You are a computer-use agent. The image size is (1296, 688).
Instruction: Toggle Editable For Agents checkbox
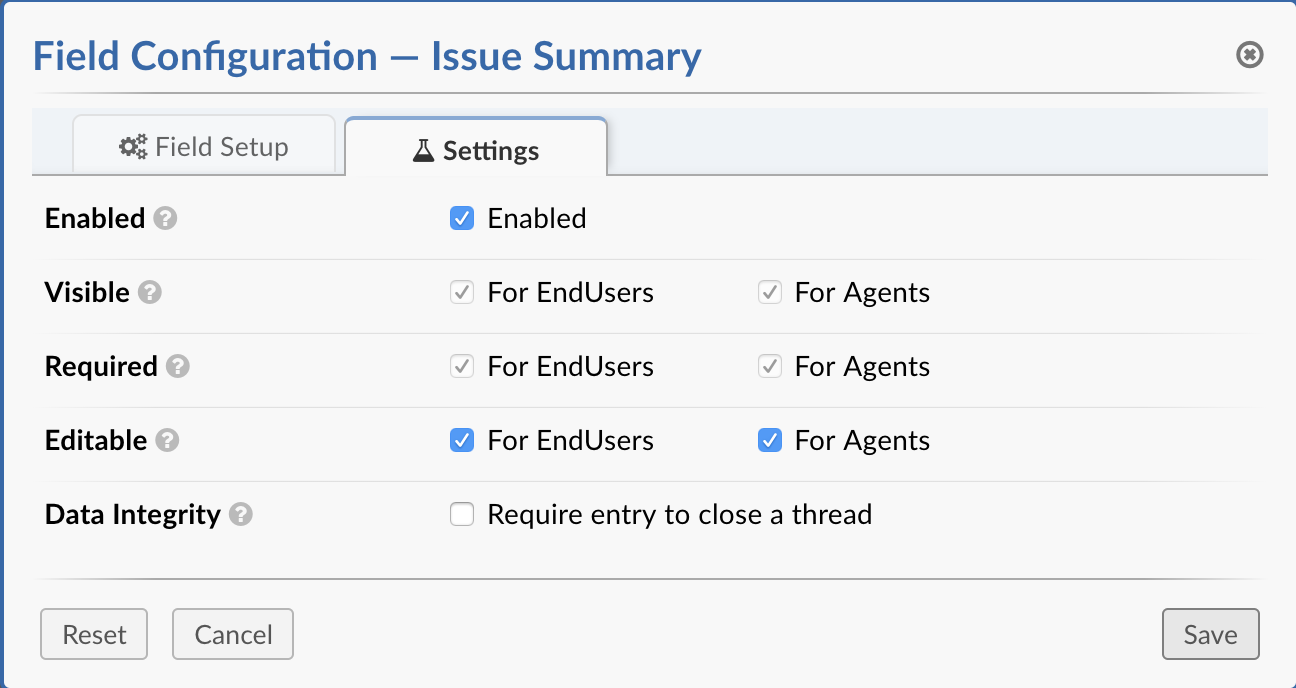[770, 441]
